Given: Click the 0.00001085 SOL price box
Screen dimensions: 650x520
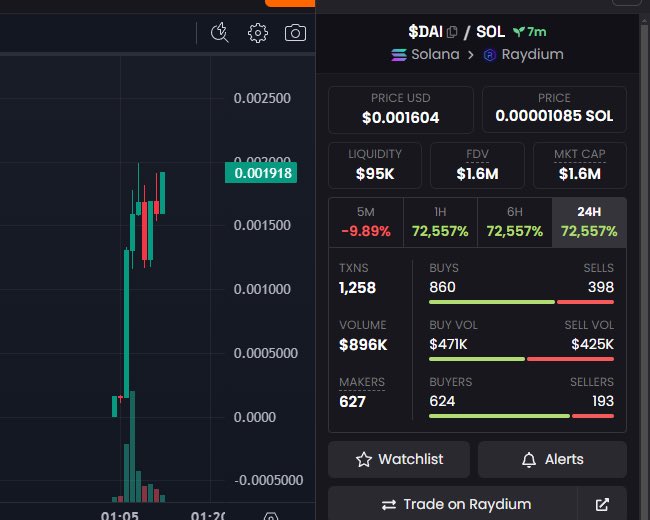Looking at the screenshot, I should (x=554, y=109).
